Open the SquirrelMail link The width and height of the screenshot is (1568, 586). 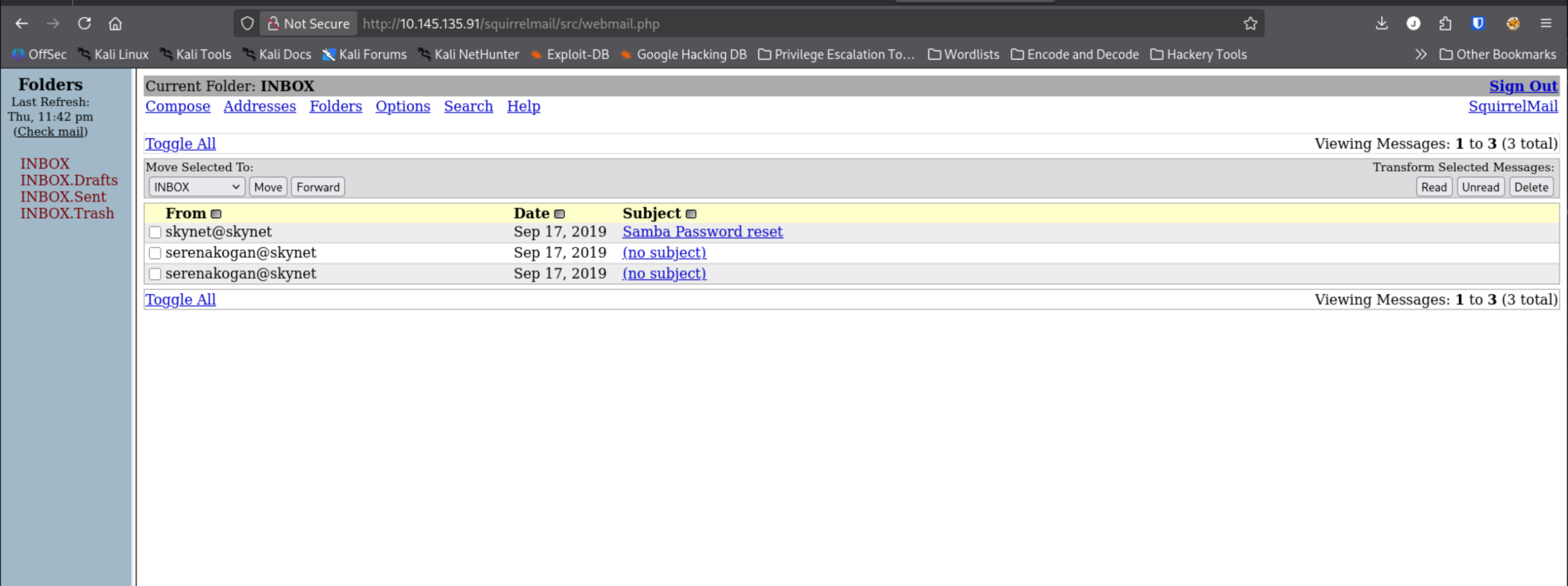[x=1513, y=107]
